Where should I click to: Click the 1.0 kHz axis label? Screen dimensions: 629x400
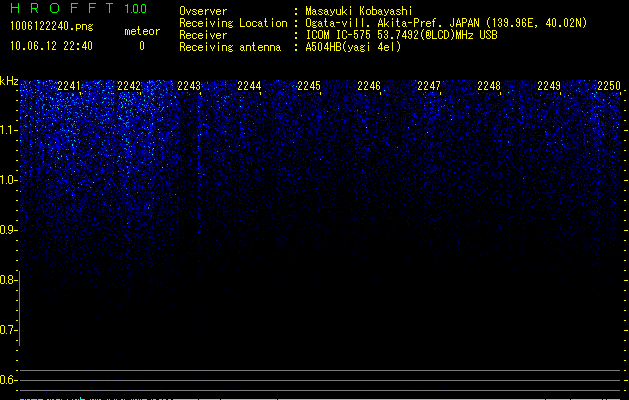pyautogui.click(x=9, y=180)
